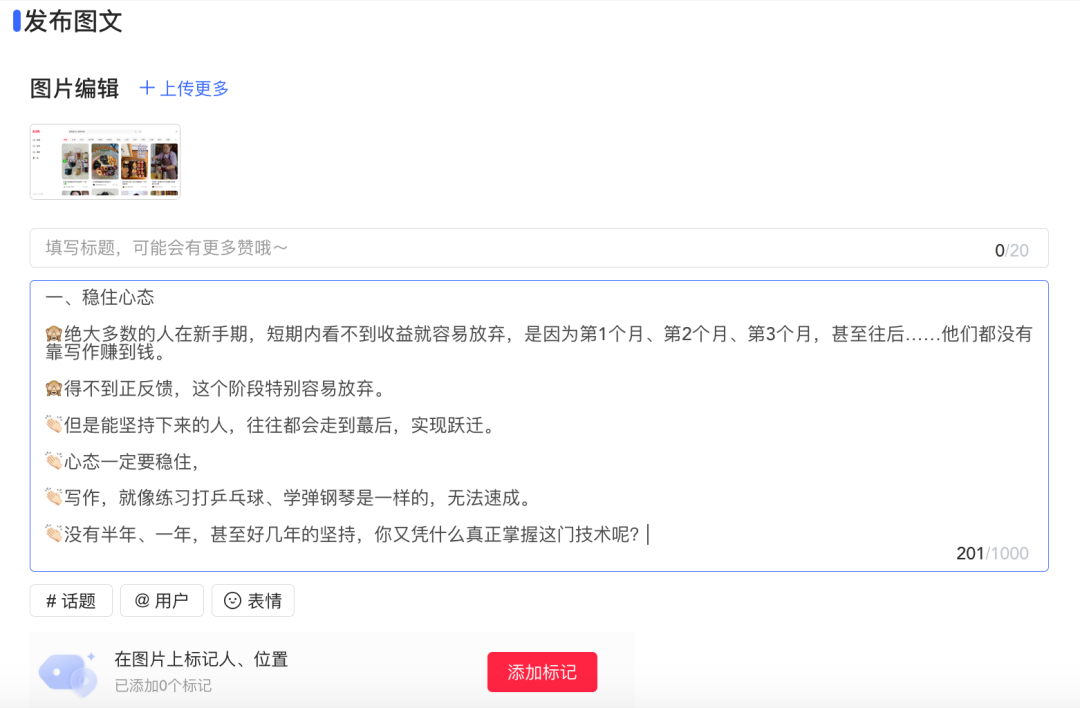This screenshot has height=708, width=1080.
Task: Open the uploaded image thumbnail
Action: point(105,161)
